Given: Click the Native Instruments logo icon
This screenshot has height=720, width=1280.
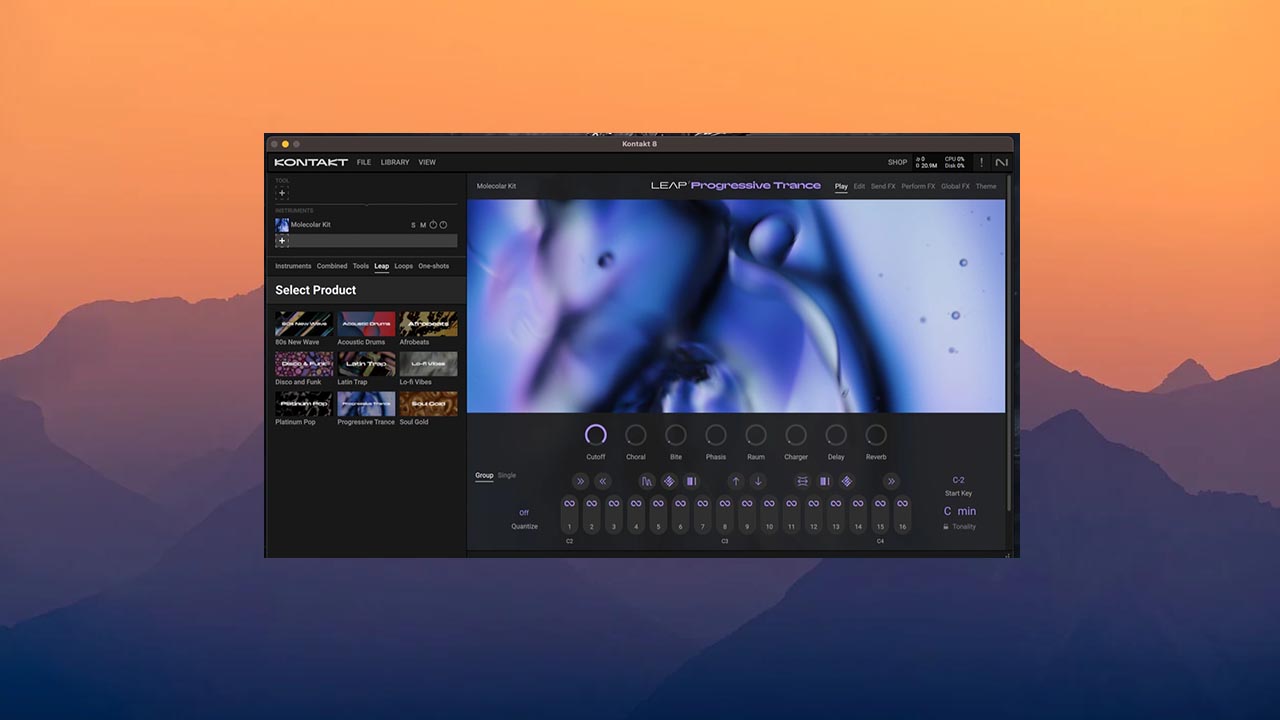Looking at the screenshot, I should 1001,162.
